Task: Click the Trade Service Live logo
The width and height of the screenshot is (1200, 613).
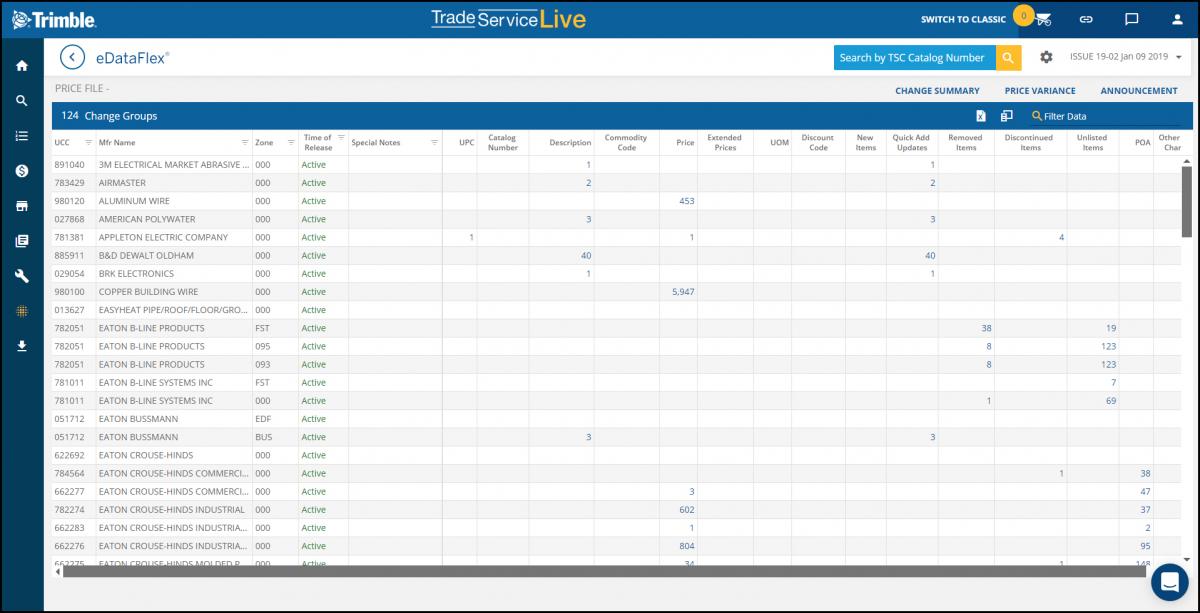Action: coord(508,19)
